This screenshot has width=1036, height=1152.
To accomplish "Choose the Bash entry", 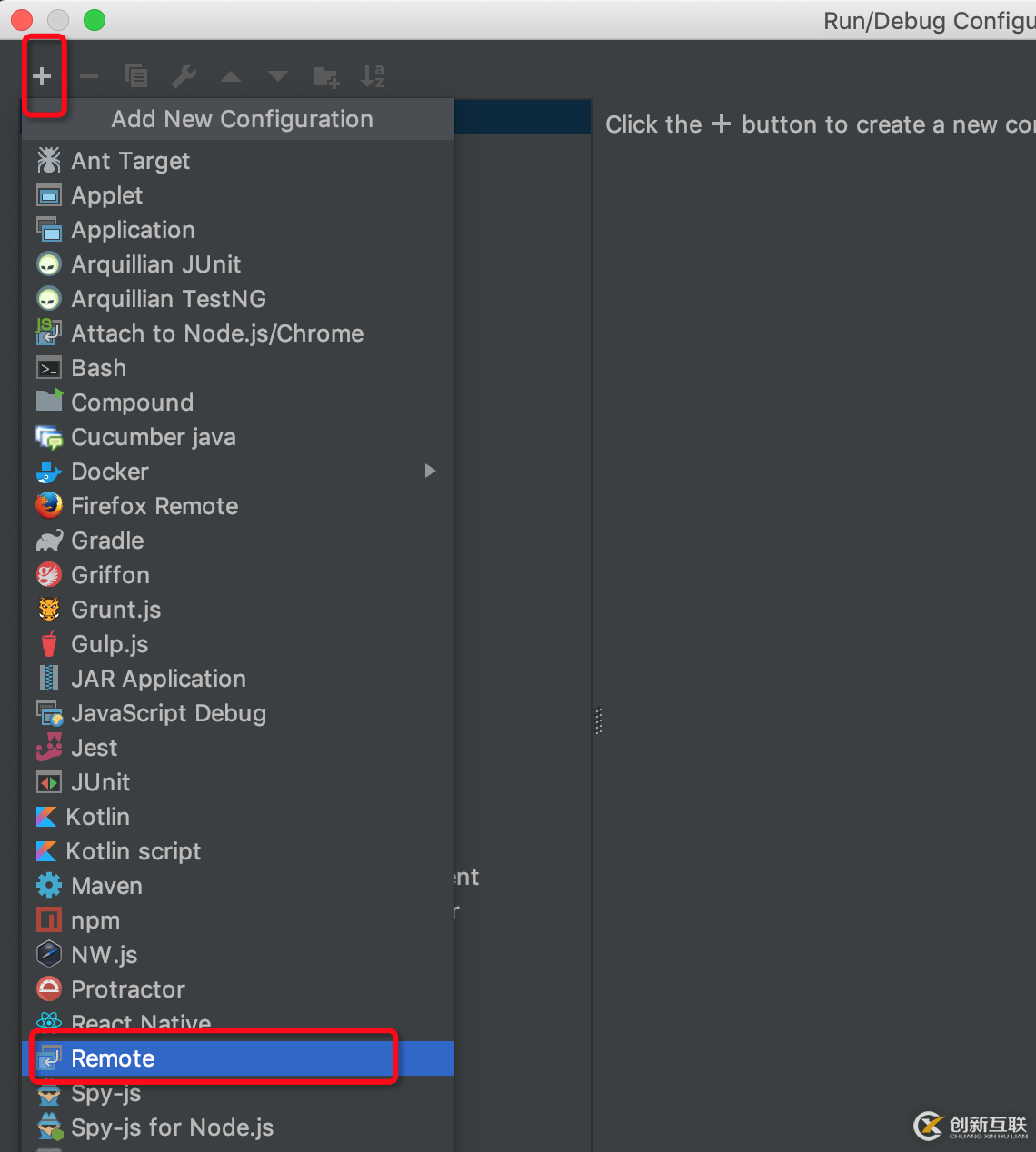I will pos(238,368).
